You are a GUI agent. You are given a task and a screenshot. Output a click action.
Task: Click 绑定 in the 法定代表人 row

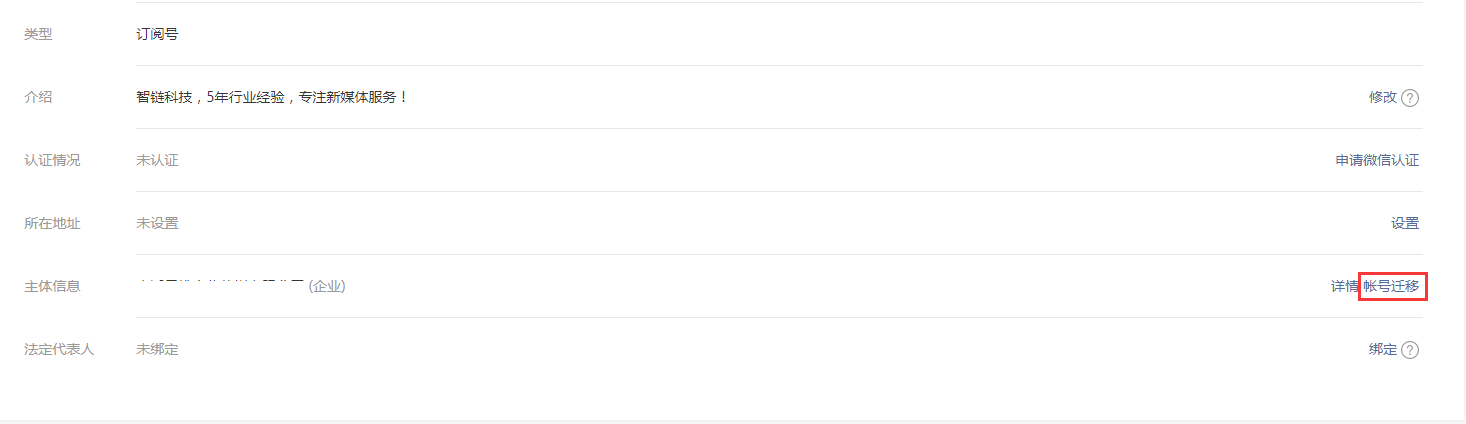pos(1382,349)
